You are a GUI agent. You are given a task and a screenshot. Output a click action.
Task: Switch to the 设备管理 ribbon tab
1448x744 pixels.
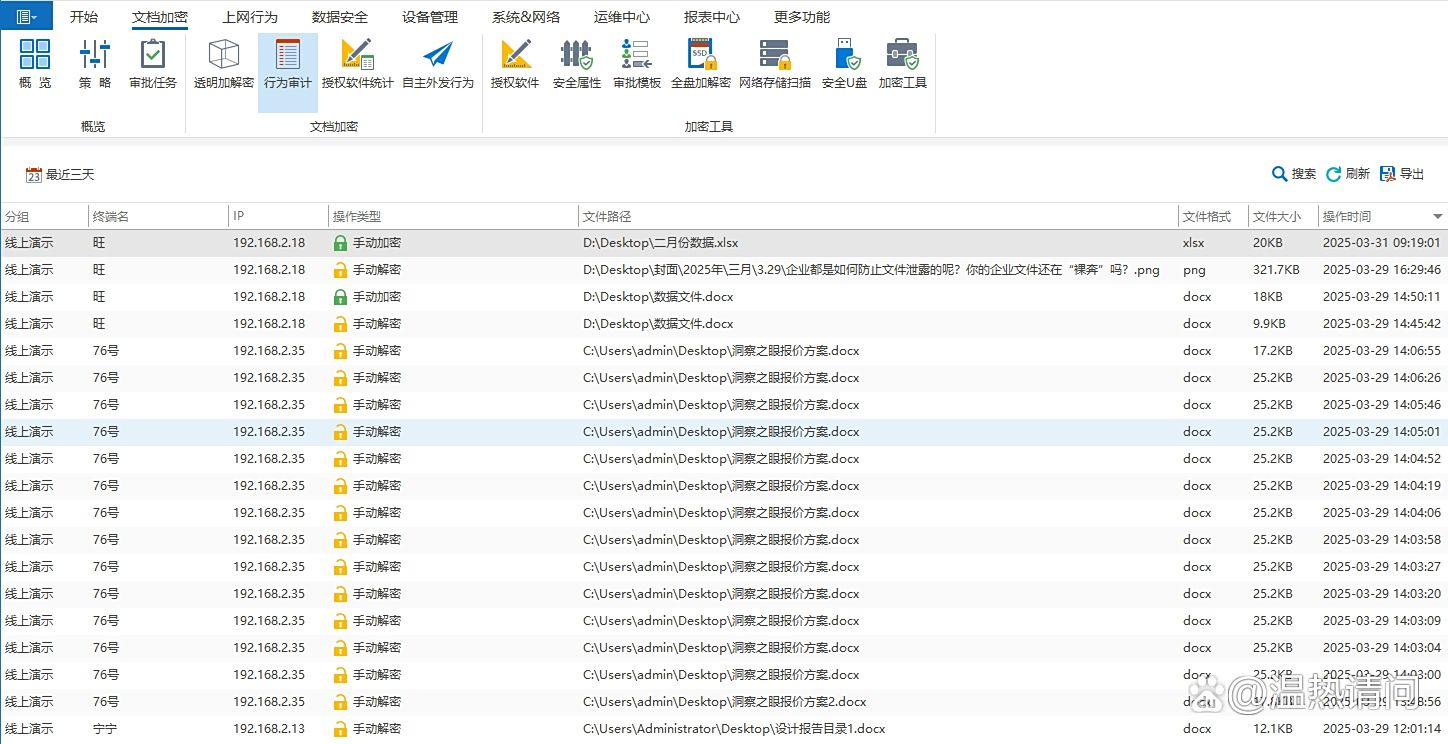click(x=429, y=15)
